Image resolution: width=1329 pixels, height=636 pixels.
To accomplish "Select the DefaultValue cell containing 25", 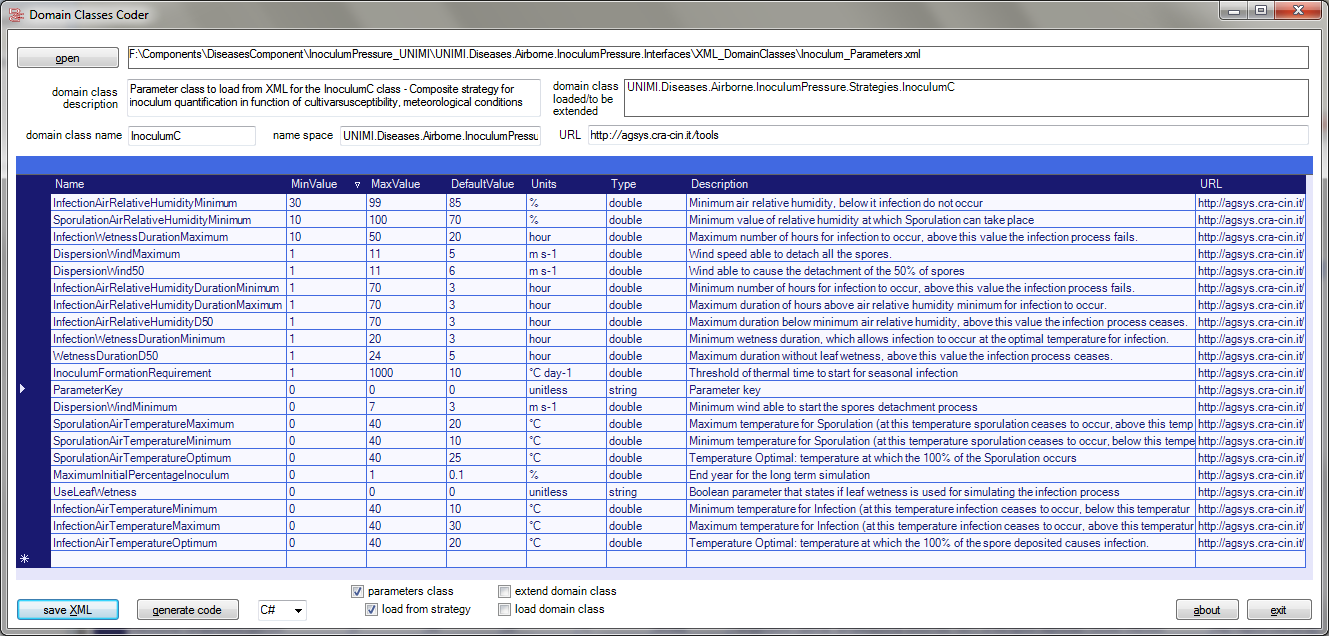I will pyautogui.click(x=486, y=458).
